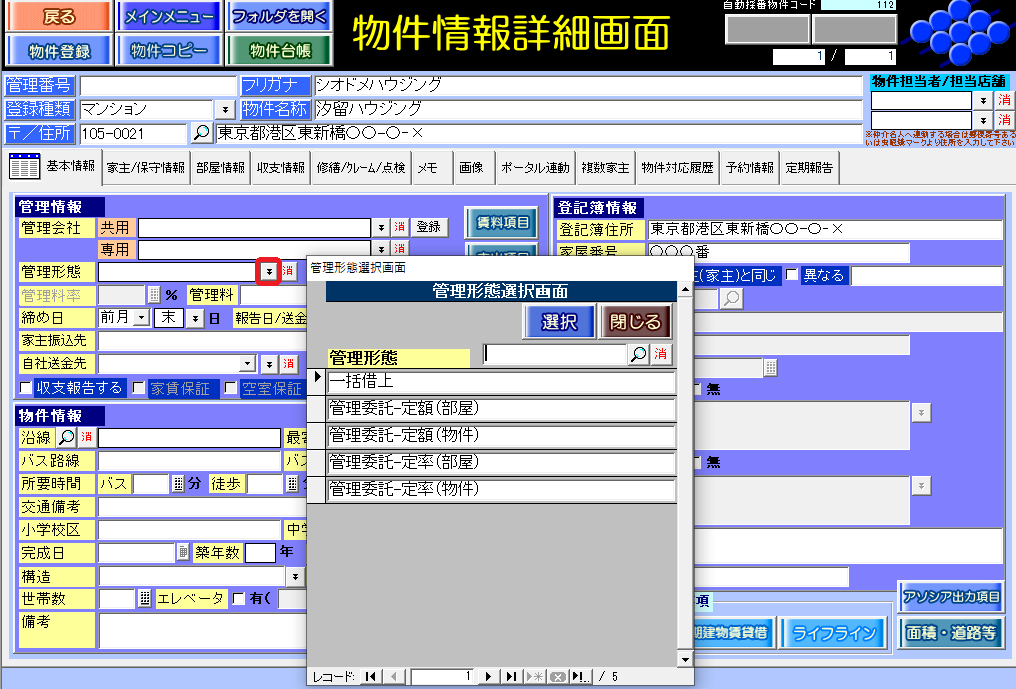Click the 閉じる button to close popup
This screenshot has width=1016, height=689.
pos(635,321)
